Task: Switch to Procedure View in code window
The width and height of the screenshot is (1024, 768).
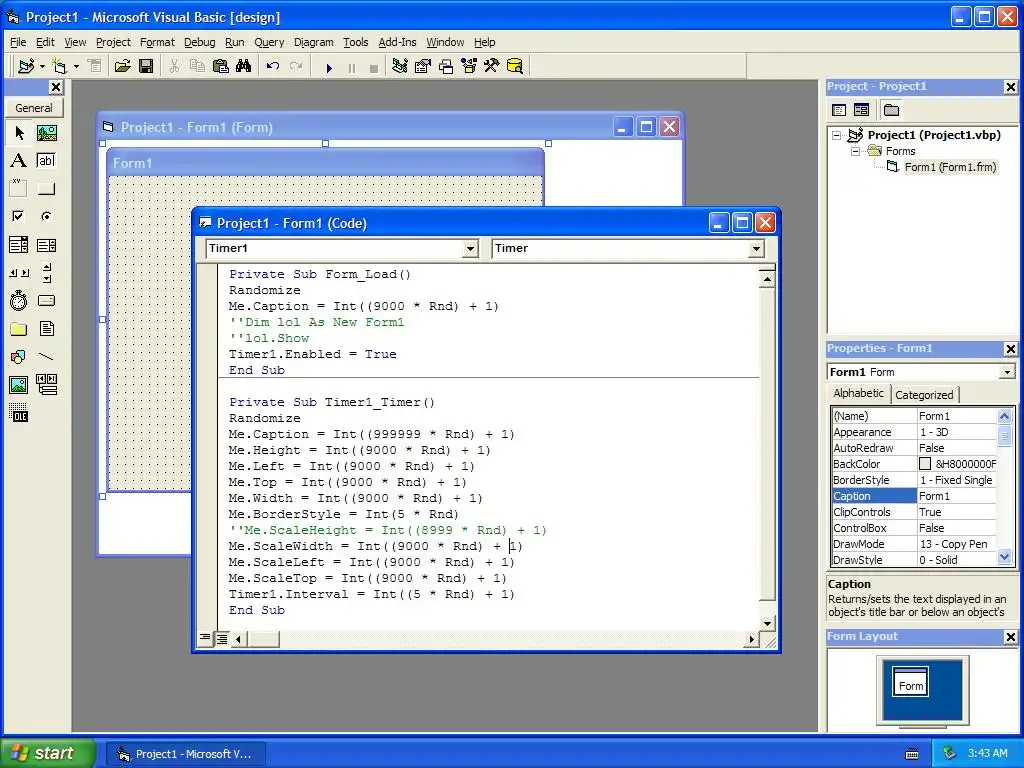Action: pos(205,638)
